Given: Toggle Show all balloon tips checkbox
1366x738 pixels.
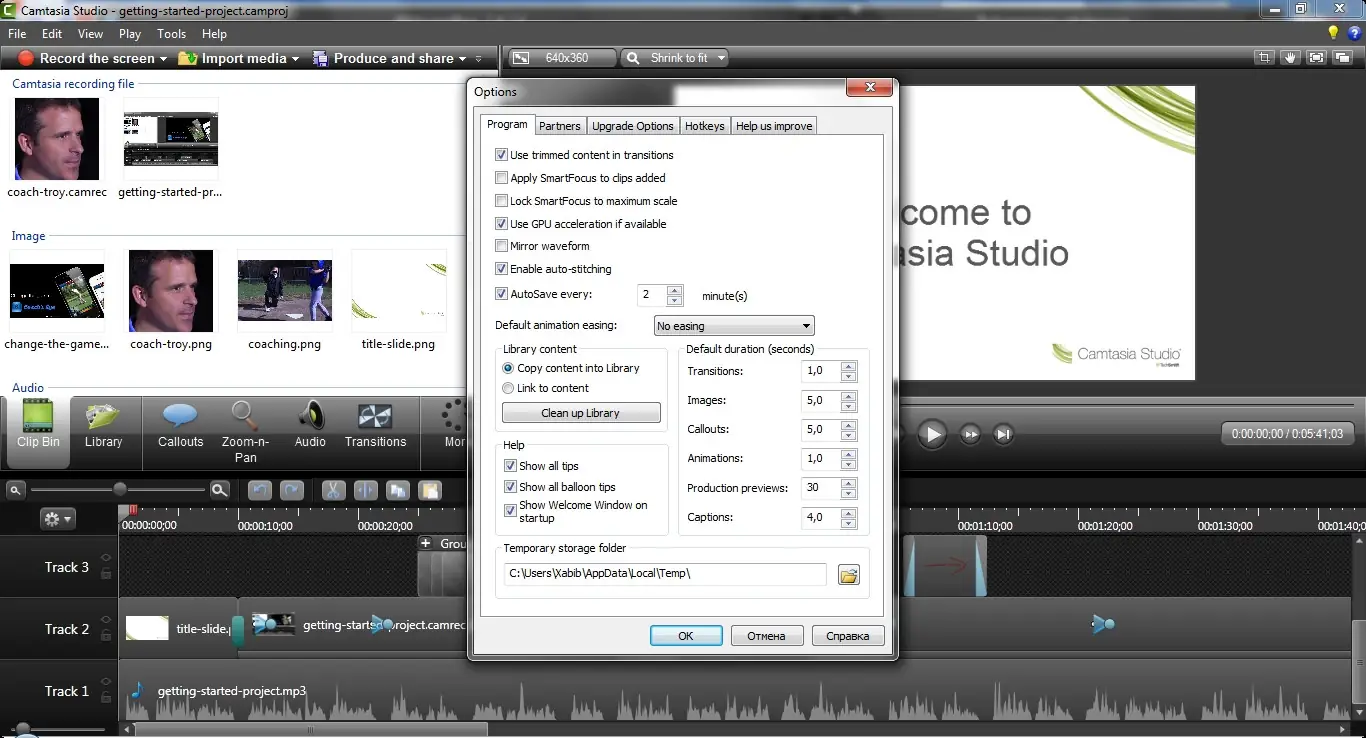Looking at the screenshot, I should click(x=511, y=487).
